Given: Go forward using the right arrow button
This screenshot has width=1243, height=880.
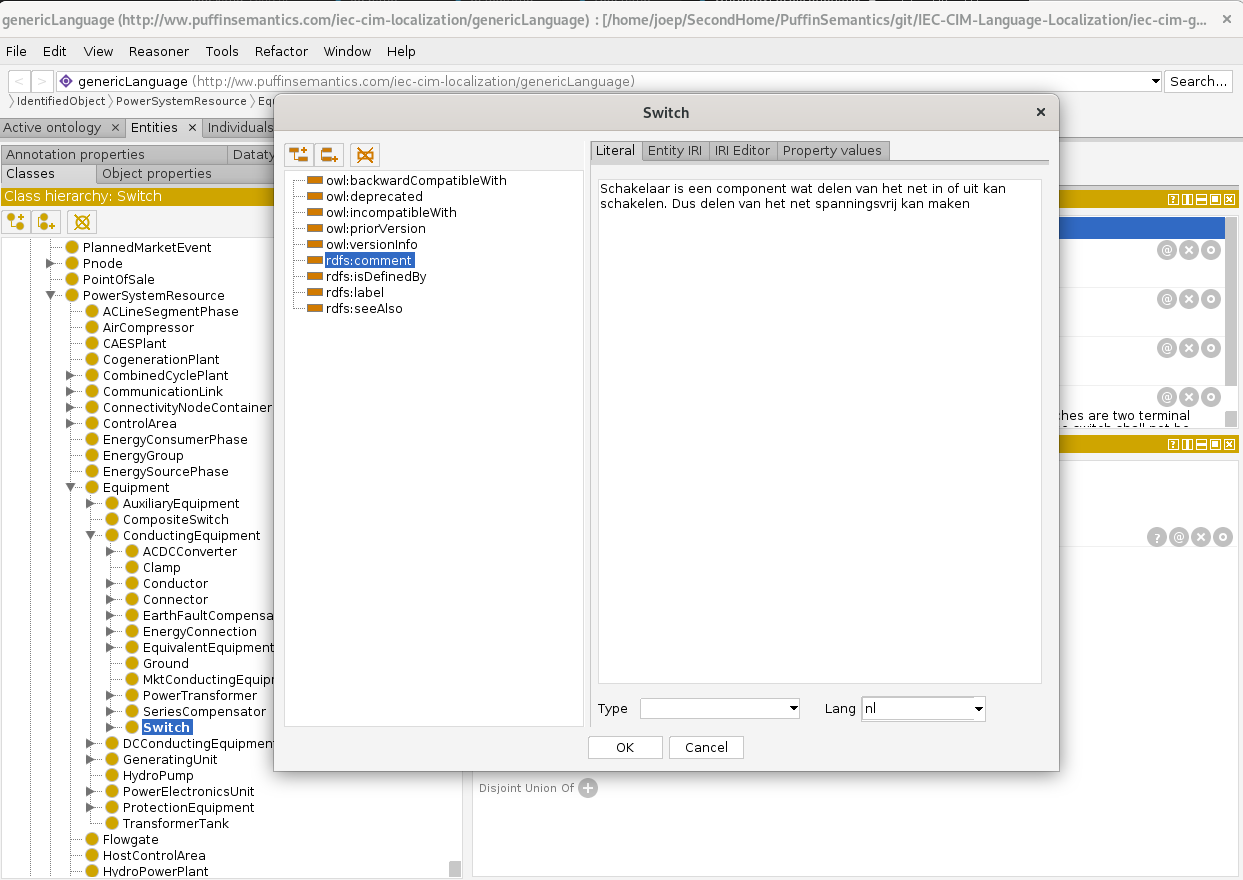Looking at the screenshot, I should click(x=42, y=82).
